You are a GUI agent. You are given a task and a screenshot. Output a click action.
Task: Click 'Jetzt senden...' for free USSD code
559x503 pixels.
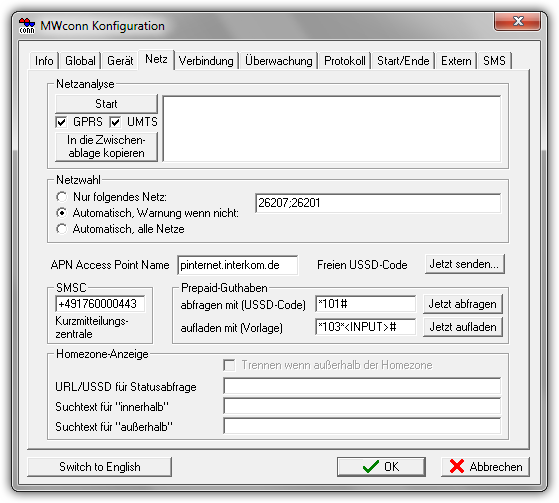pos(465,264)
